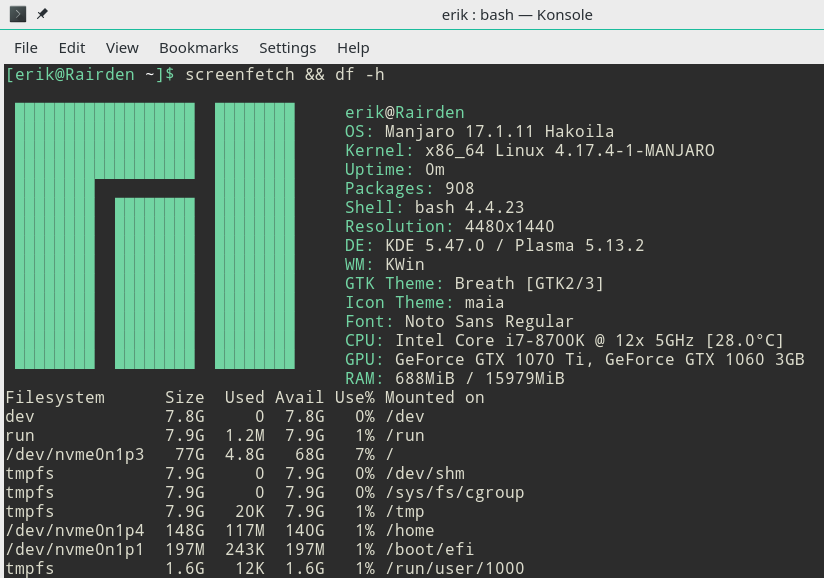Click the Kernel line showing 4.17.4-1-MANJARO

pos(530,150)
